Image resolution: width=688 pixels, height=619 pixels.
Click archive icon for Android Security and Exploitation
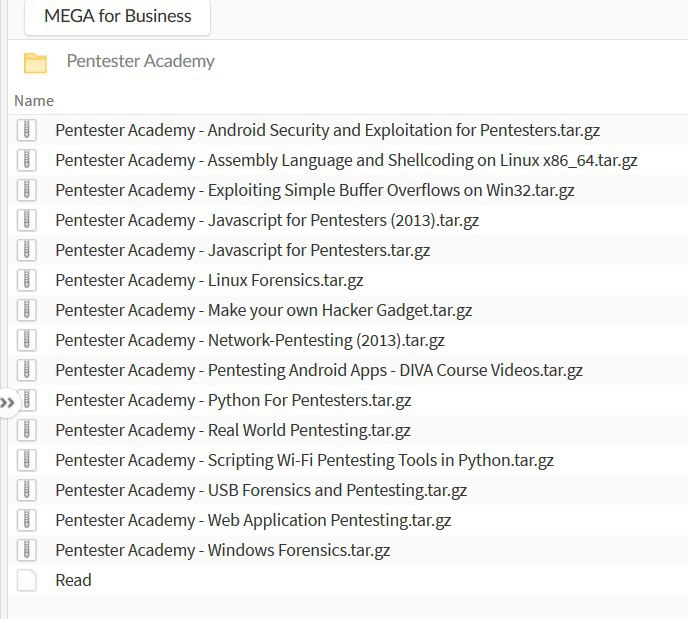(x=27, y=130)
